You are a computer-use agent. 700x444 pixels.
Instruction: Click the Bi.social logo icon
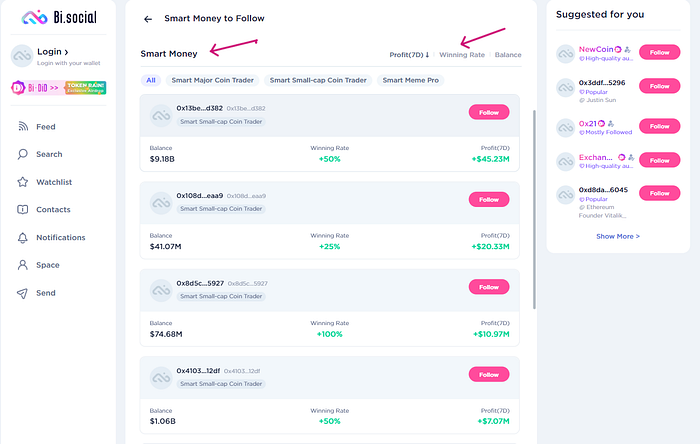[x=35, y=17]
